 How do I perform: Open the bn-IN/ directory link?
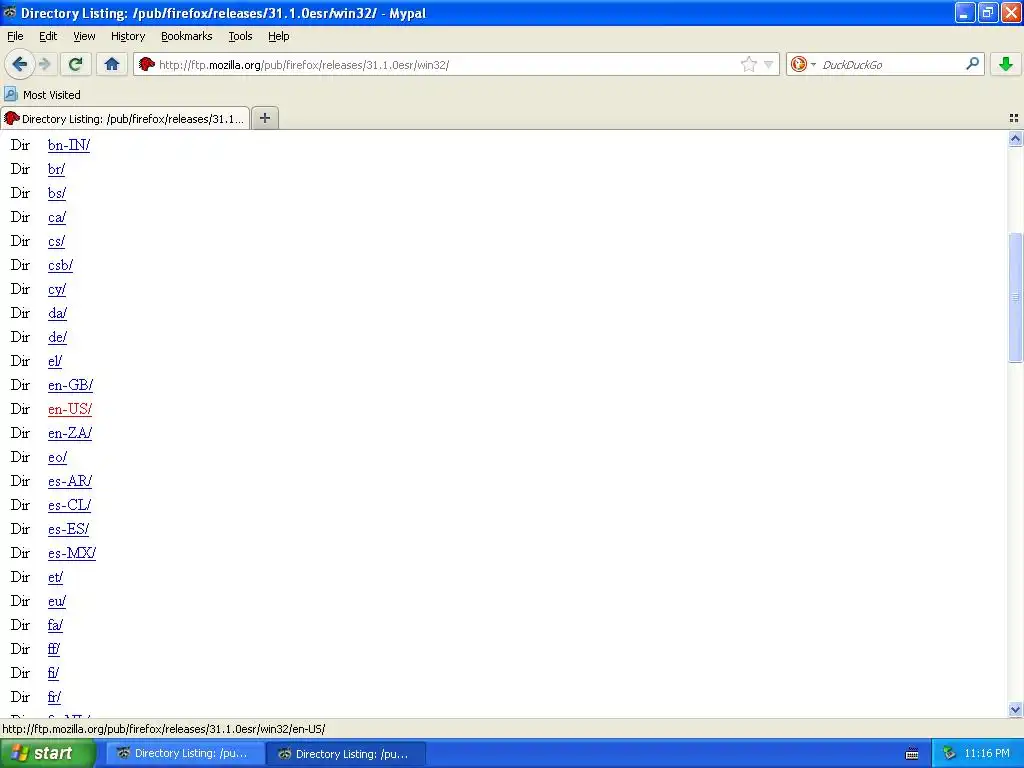click(x=69, y=145)
